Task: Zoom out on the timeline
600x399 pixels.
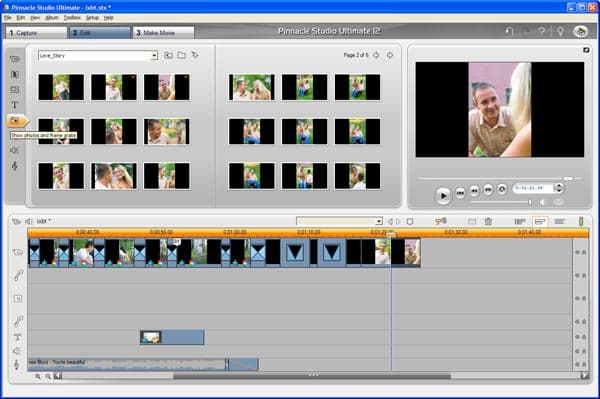Action: [x=48, y=376]
